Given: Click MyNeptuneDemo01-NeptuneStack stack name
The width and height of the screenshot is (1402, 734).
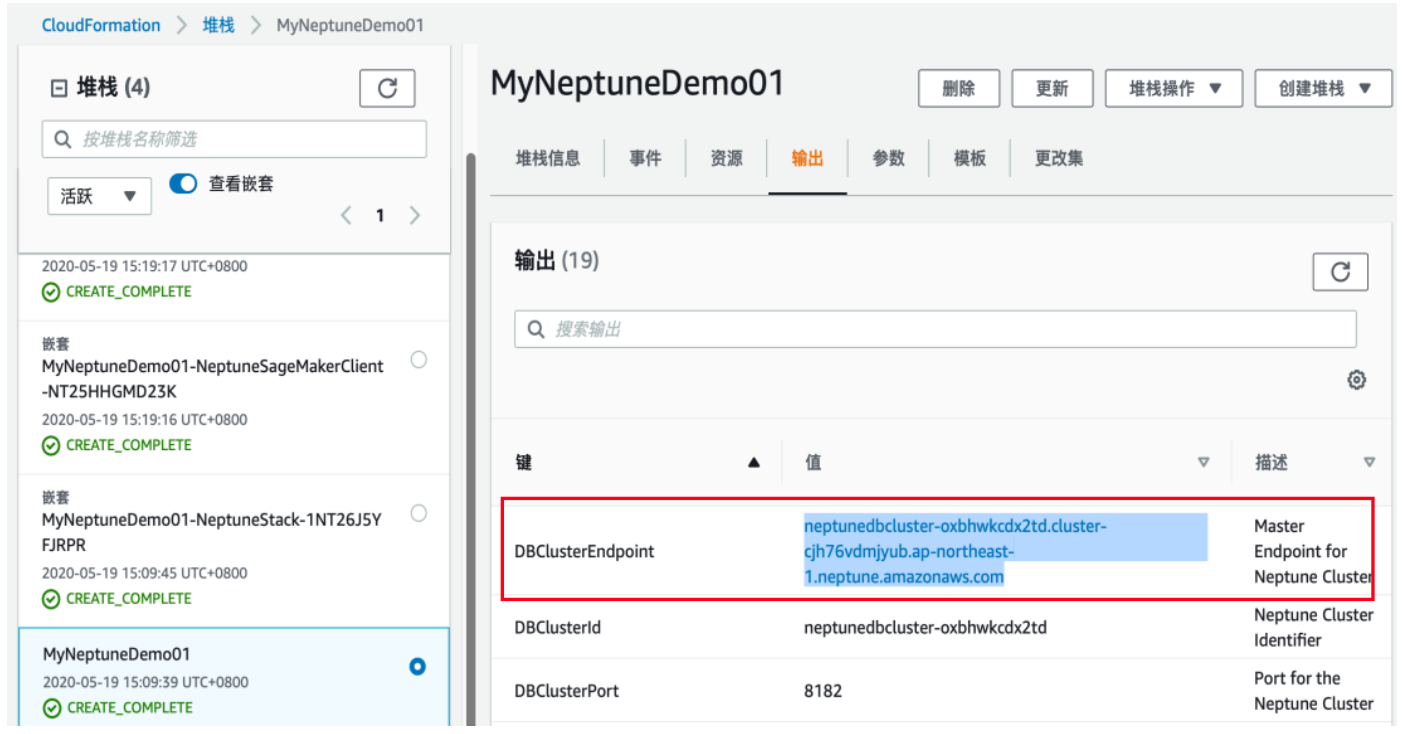Looking at the screenshot, I should point(211,532).
